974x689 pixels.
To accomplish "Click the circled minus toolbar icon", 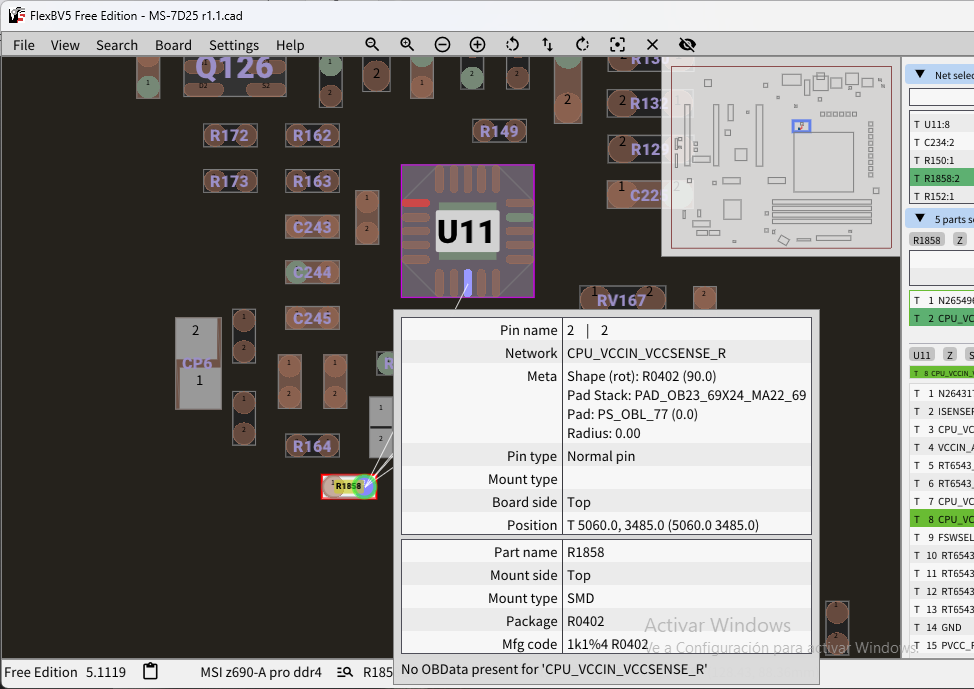I will click(442, 45).
